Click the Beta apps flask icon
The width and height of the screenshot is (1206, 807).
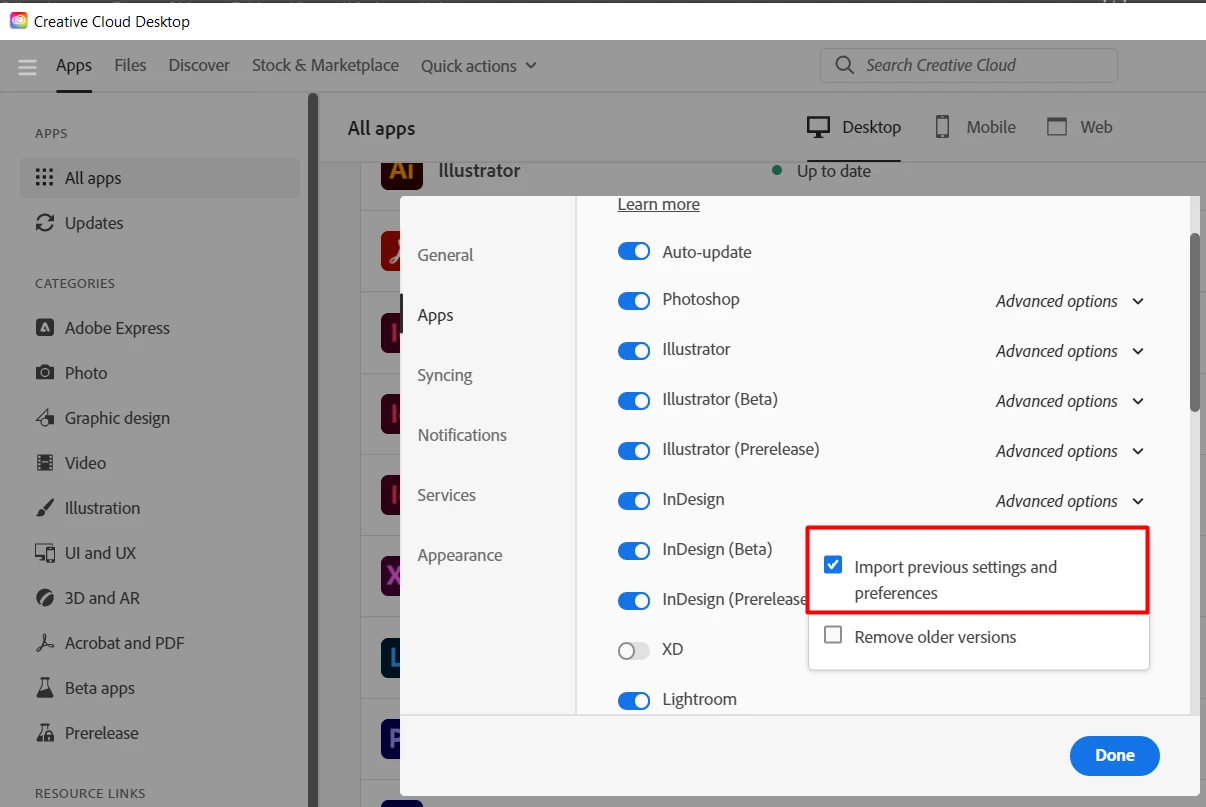[44, 688]
